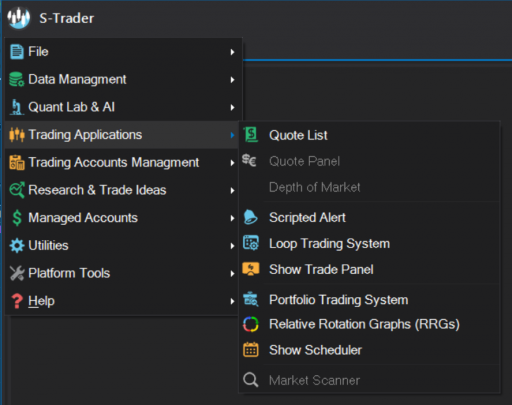Click the Quant Lab microscope icon
The height and width of the screenshot is (405, 512).
pos(17,107)
